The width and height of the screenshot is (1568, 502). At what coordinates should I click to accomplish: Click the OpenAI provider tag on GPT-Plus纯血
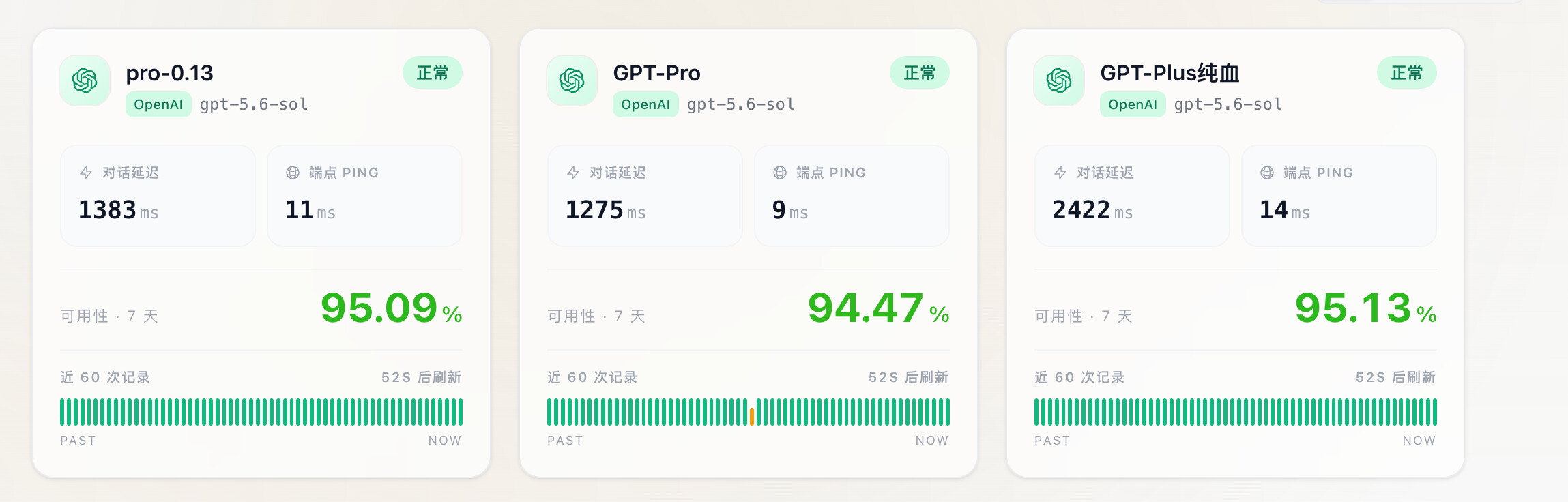pos(1133,104)
